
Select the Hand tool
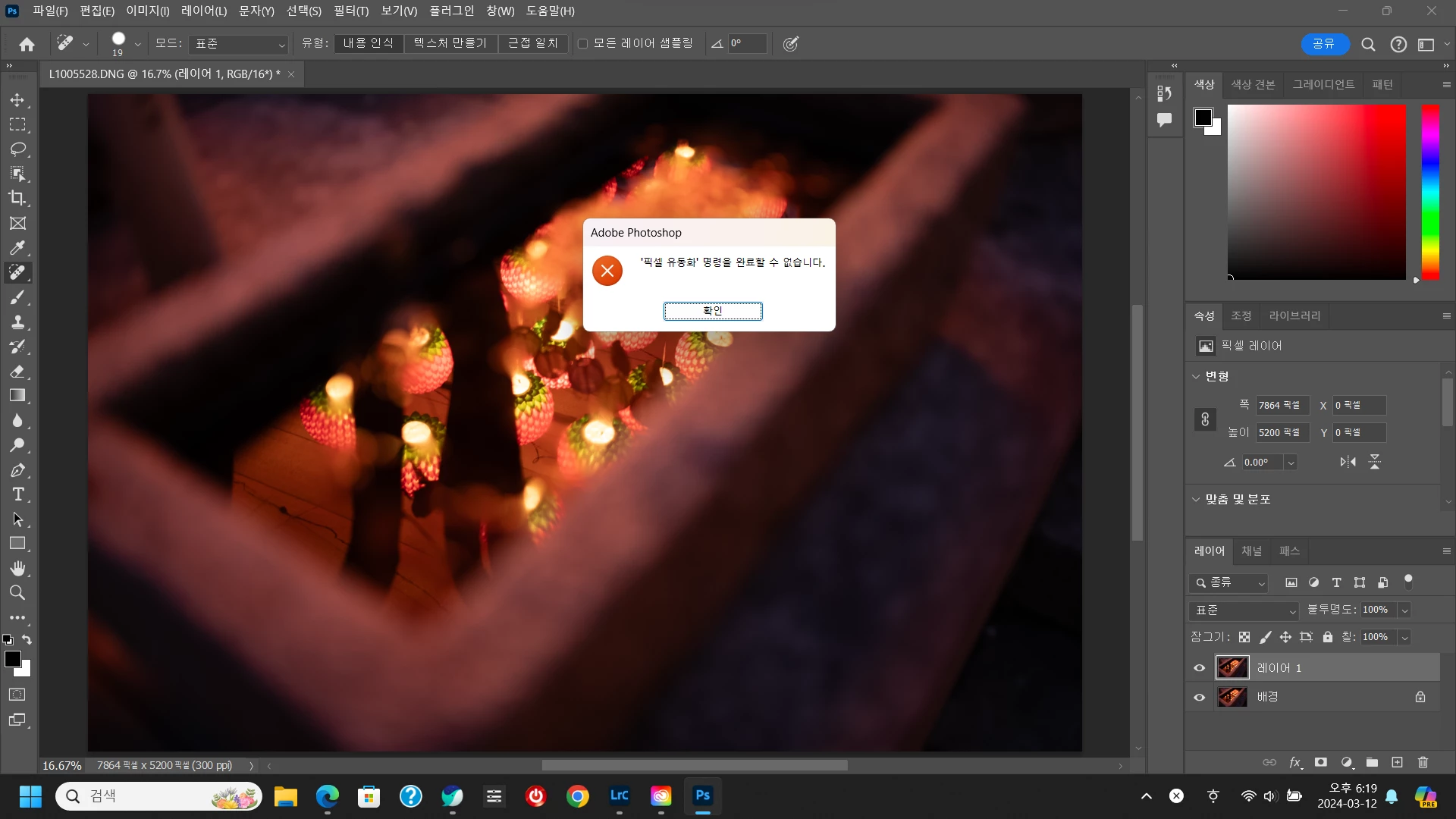coord(17,569)
